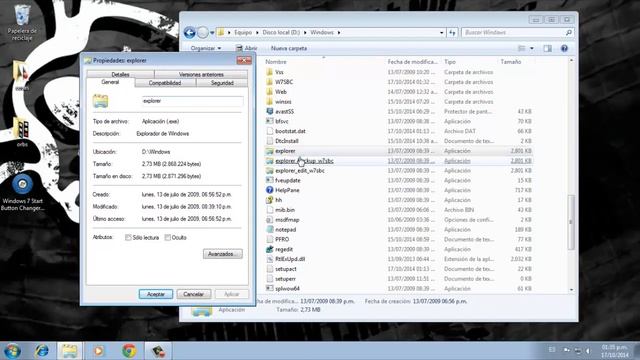
Task: Click Nueva carpeta in the toolbar
Action: (x=289, y=48)
